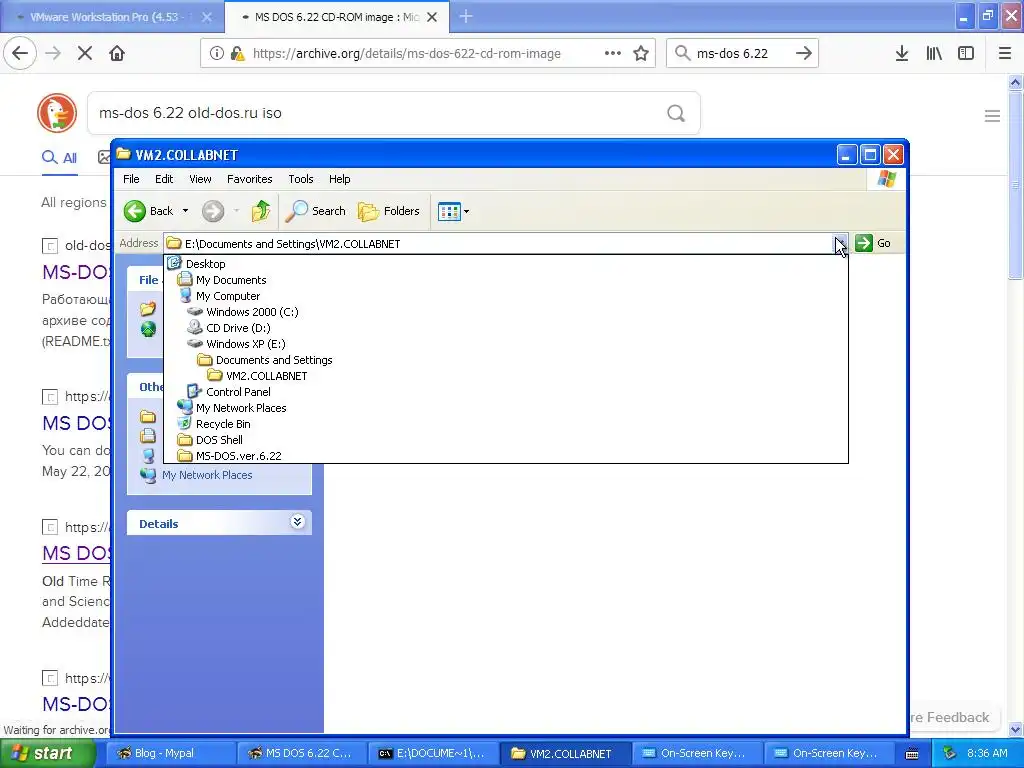Go up one folder level in Explorer
Image resolution: width=1024 pixels, height=768 pixels.
point(261,211)
